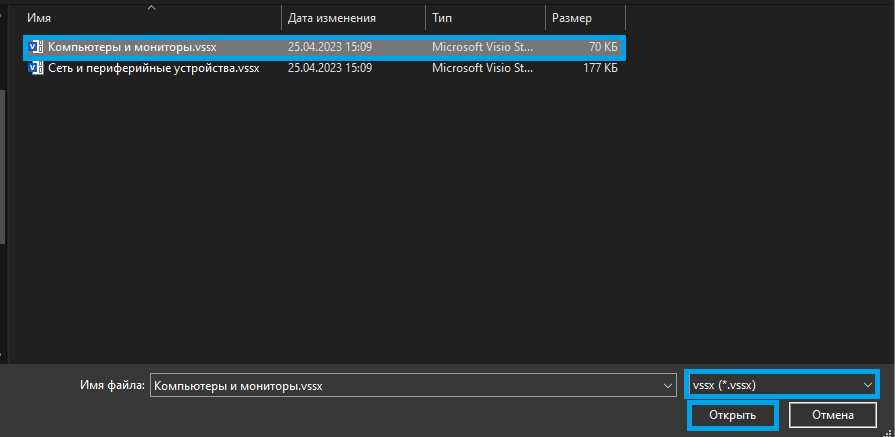Expand the Имя файла history arrow

click(668, 386)
